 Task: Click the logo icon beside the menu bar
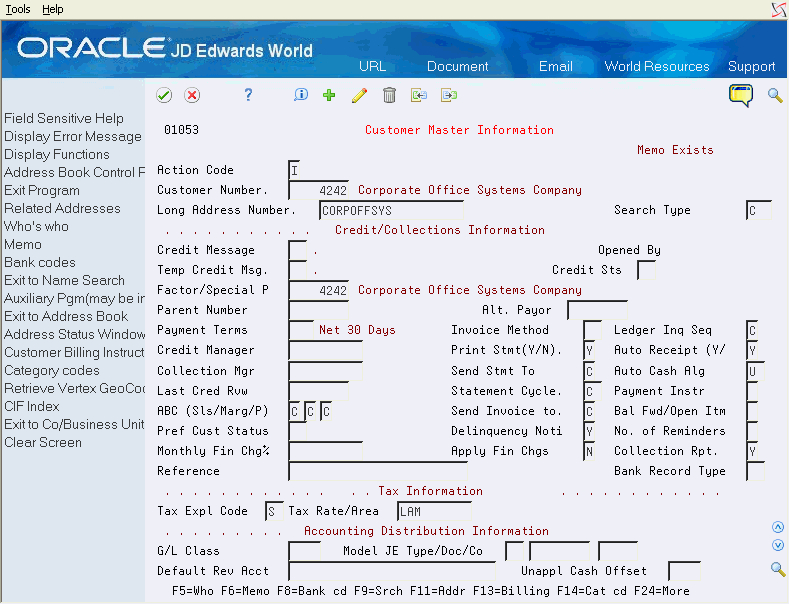[x=779, y=10]
